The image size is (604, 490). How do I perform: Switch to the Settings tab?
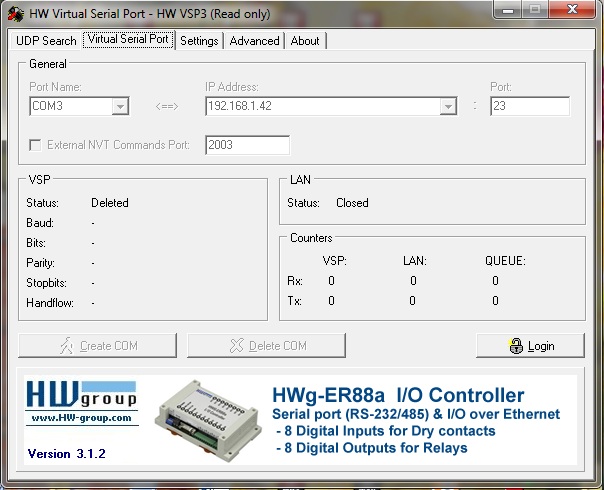tap(199, 41)
